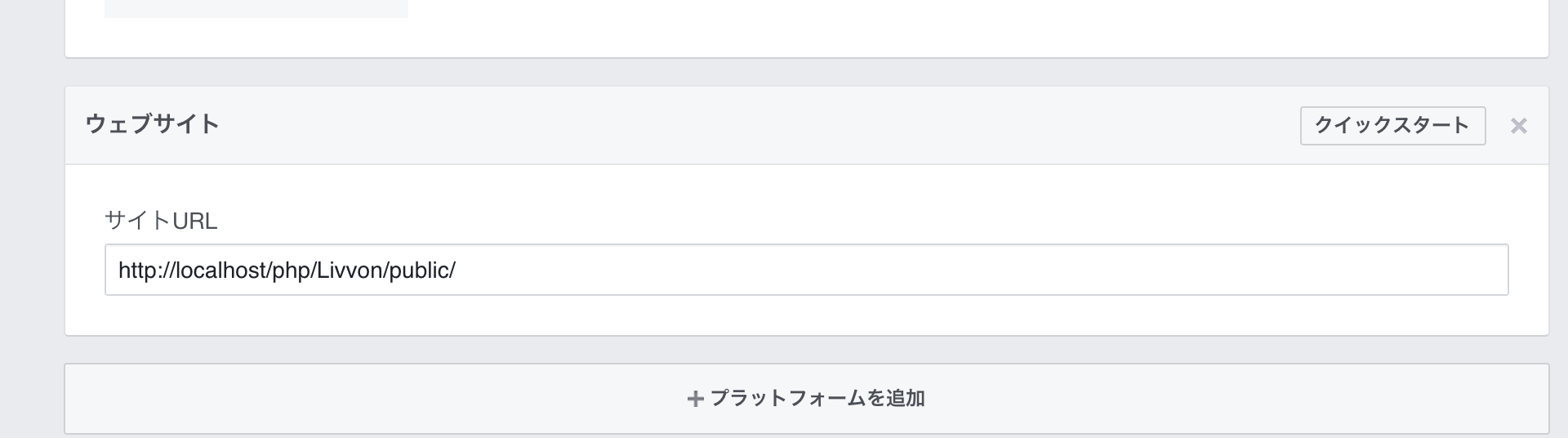Click the サイトURL input field

pos(805,270)
